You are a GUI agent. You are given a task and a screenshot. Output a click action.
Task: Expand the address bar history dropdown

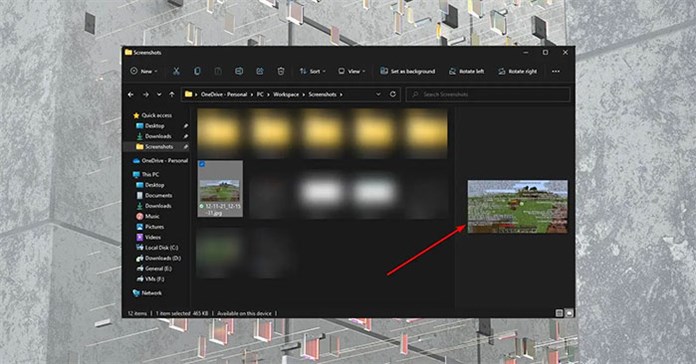pos(378,95)
